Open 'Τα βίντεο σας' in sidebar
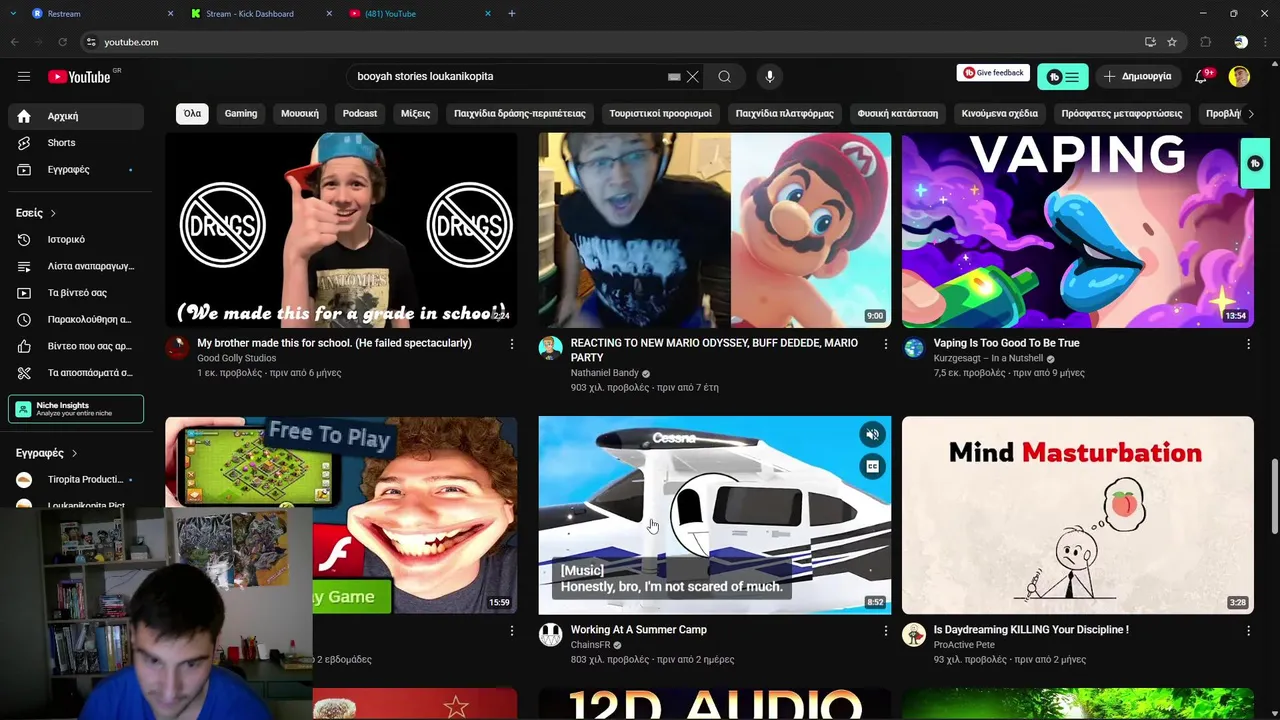The width and height of the screenshot is (1280, 720). coord(76,293)
